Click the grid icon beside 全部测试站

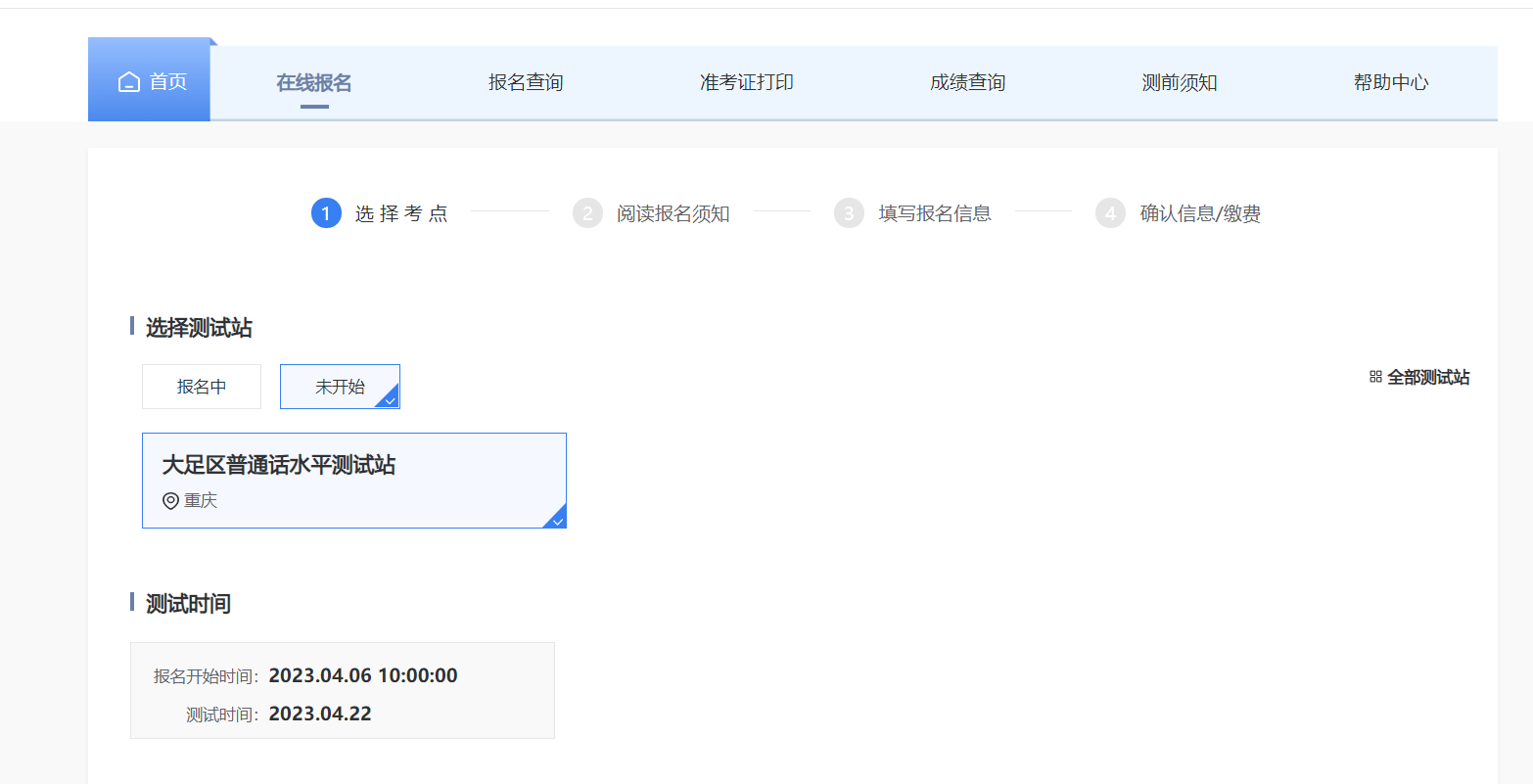click(1375, 377)
